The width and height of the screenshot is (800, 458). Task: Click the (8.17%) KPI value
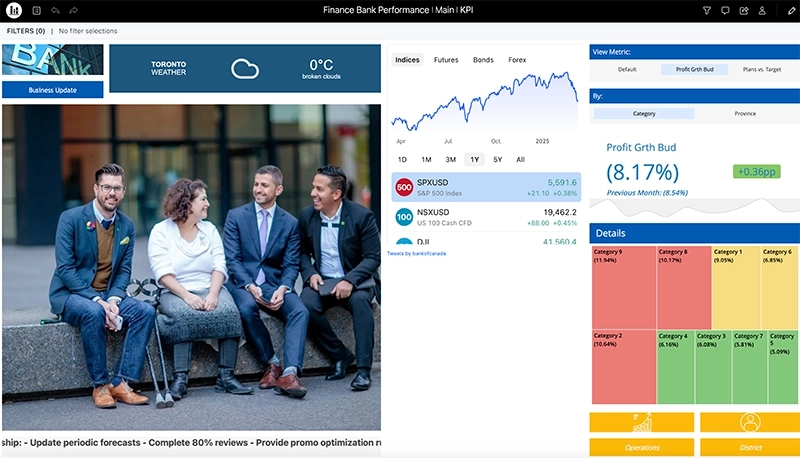coord(642,172)
